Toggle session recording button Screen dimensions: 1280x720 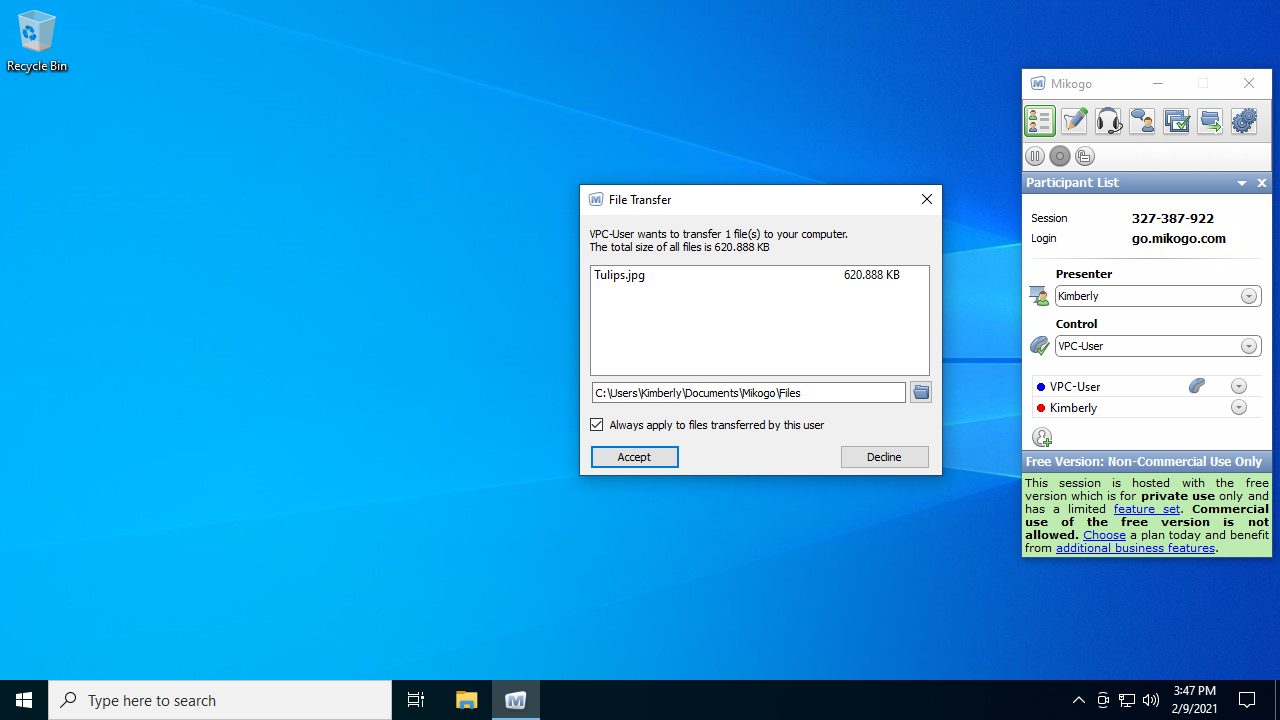click(x=1060, y=156)
